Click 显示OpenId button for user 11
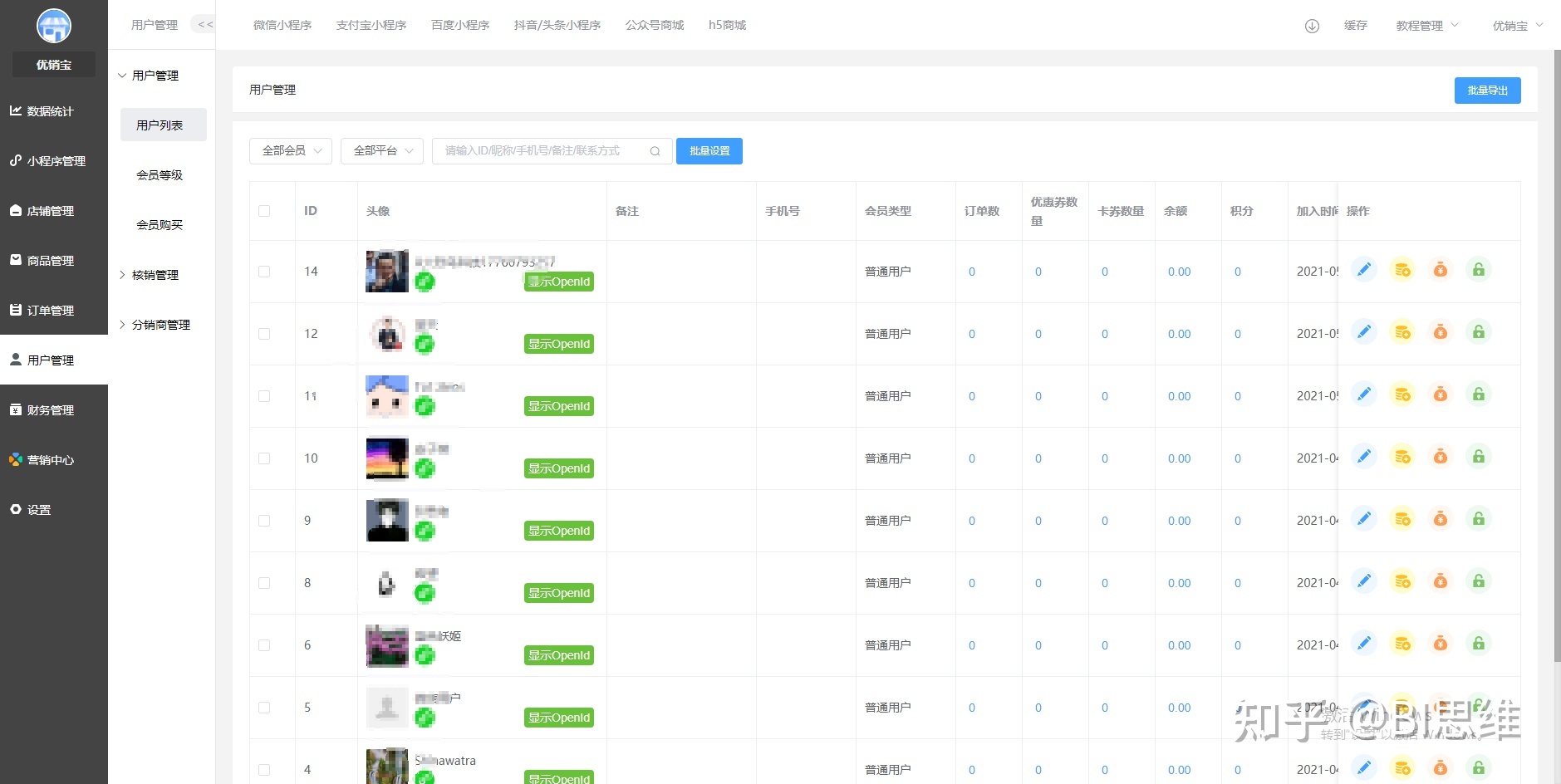Viewport: 1561px width, 784px height. pos(559,406)
